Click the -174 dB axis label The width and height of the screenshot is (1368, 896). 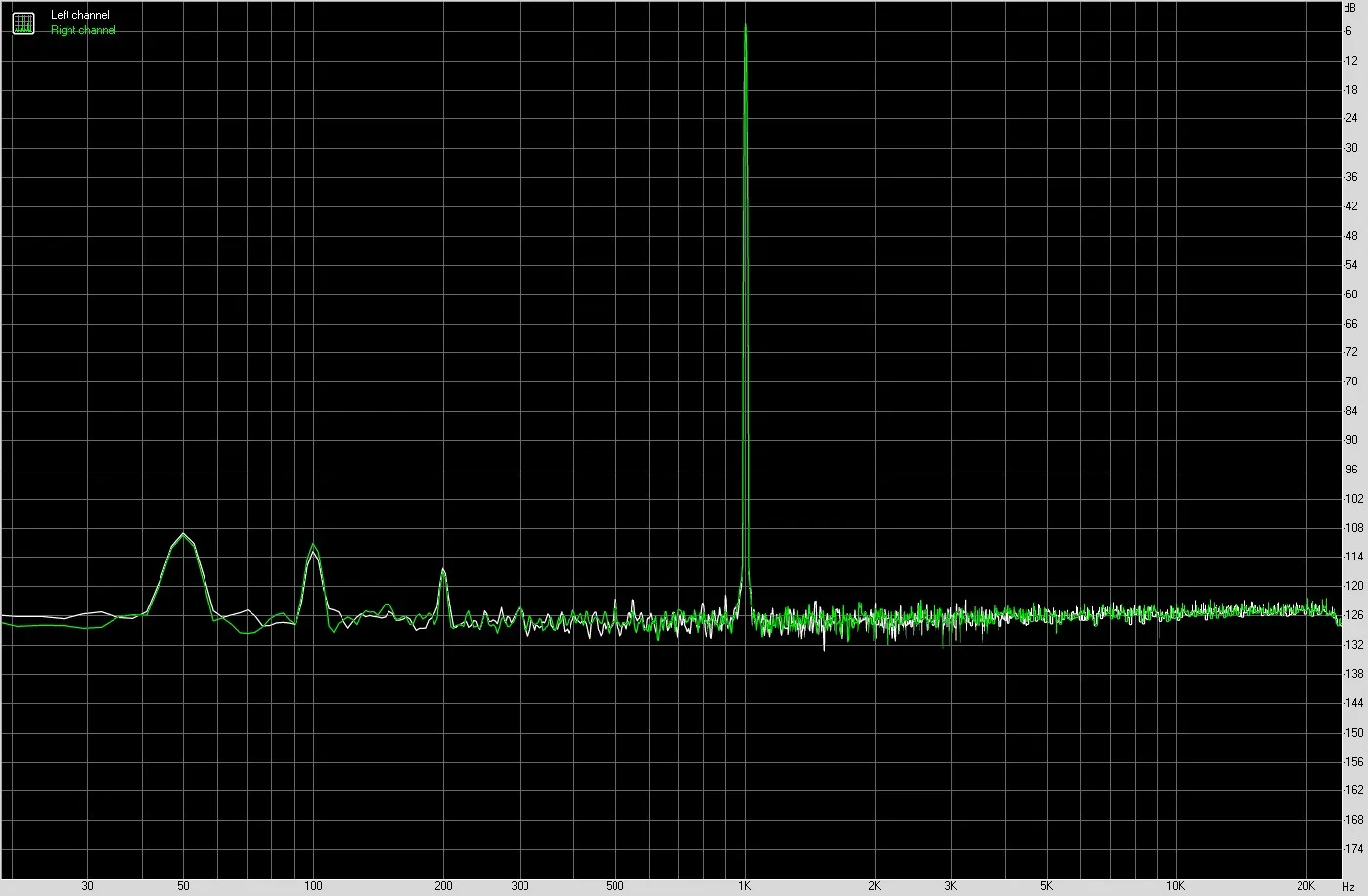pyautogui.click(x=1353, y=848)
